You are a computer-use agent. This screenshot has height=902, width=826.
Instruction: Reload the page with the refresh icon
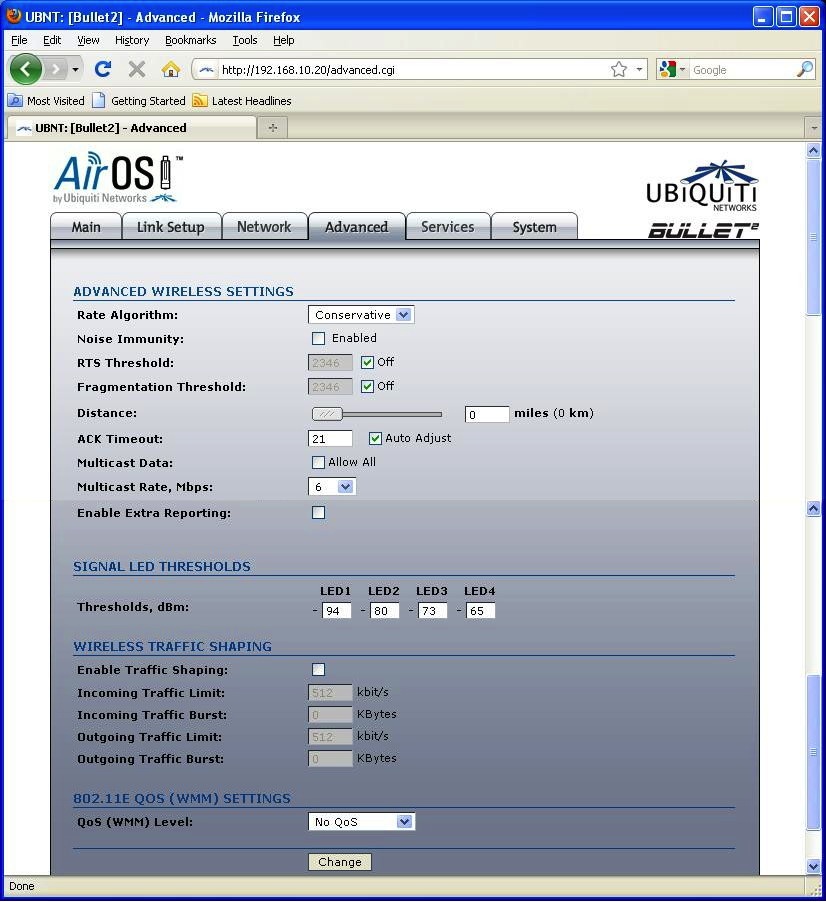(102, 69)
